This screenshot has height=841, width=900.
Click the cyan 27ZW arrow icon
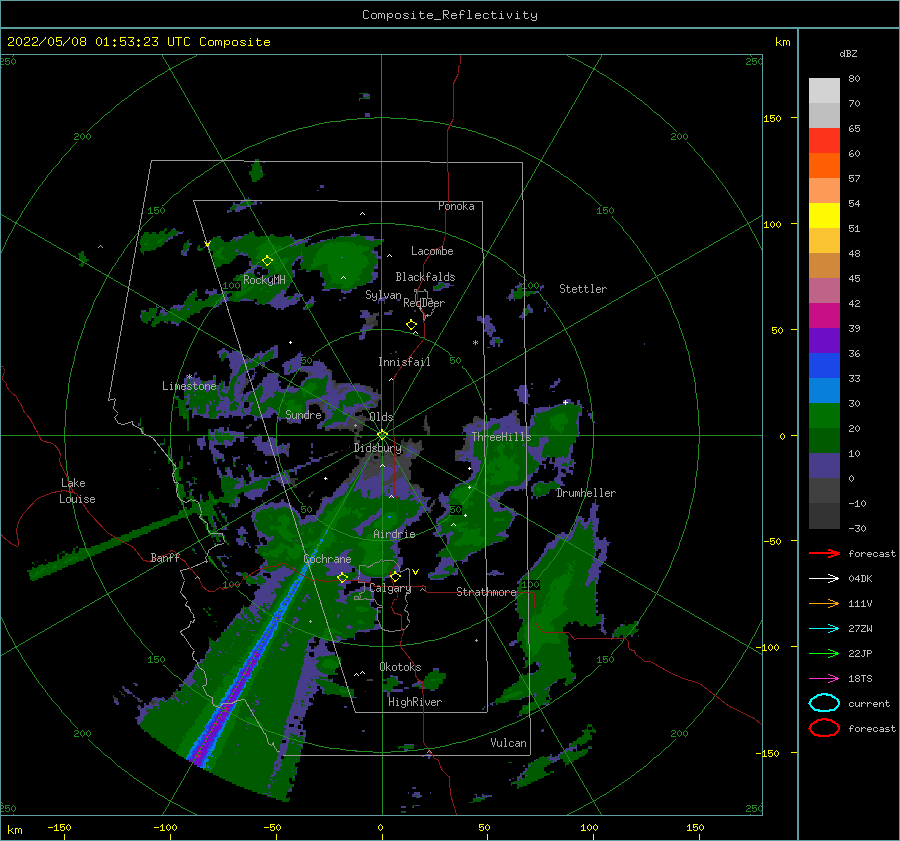pos(824,629)
